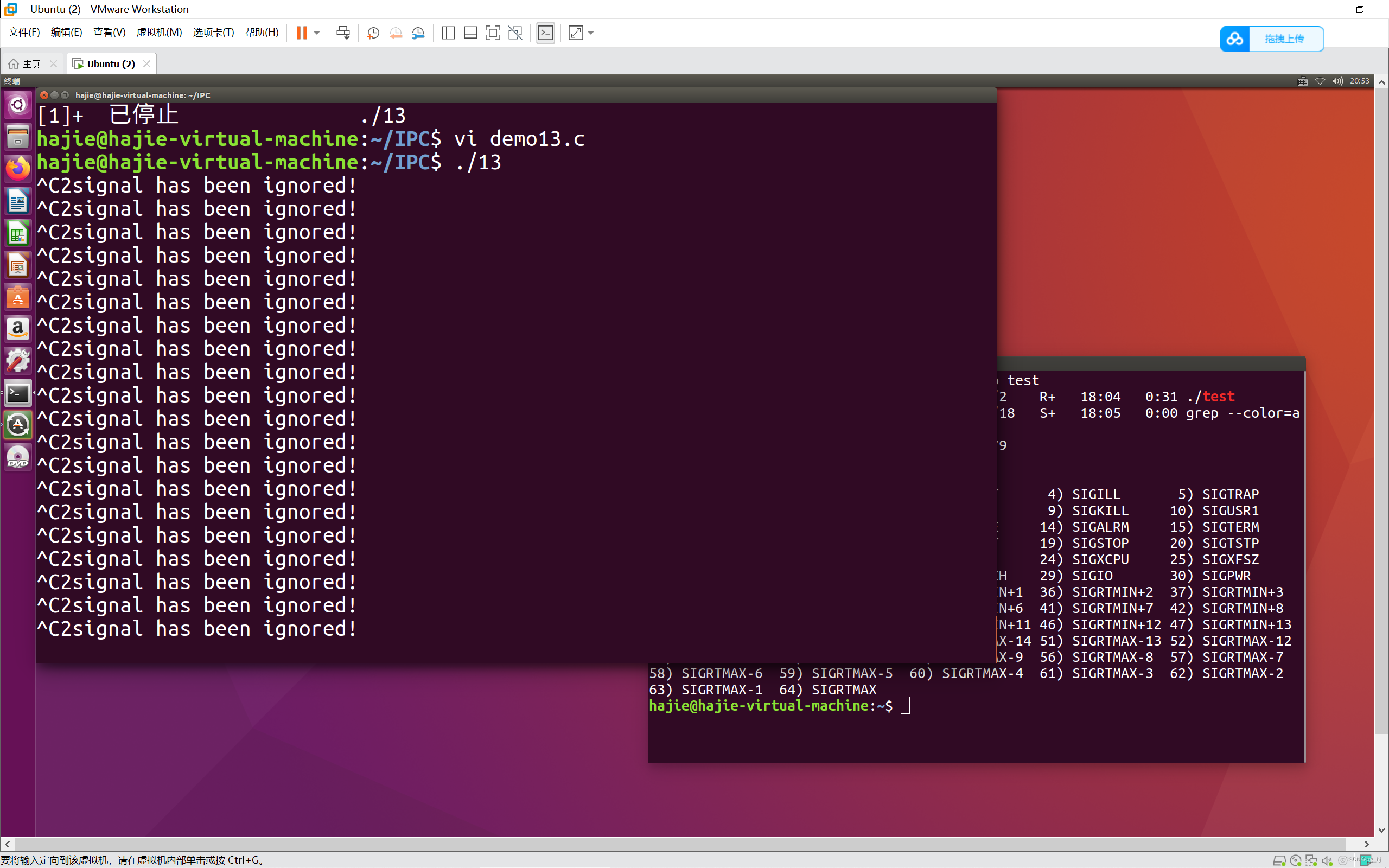Open the 帮助(H) menu

click(262, 33)
